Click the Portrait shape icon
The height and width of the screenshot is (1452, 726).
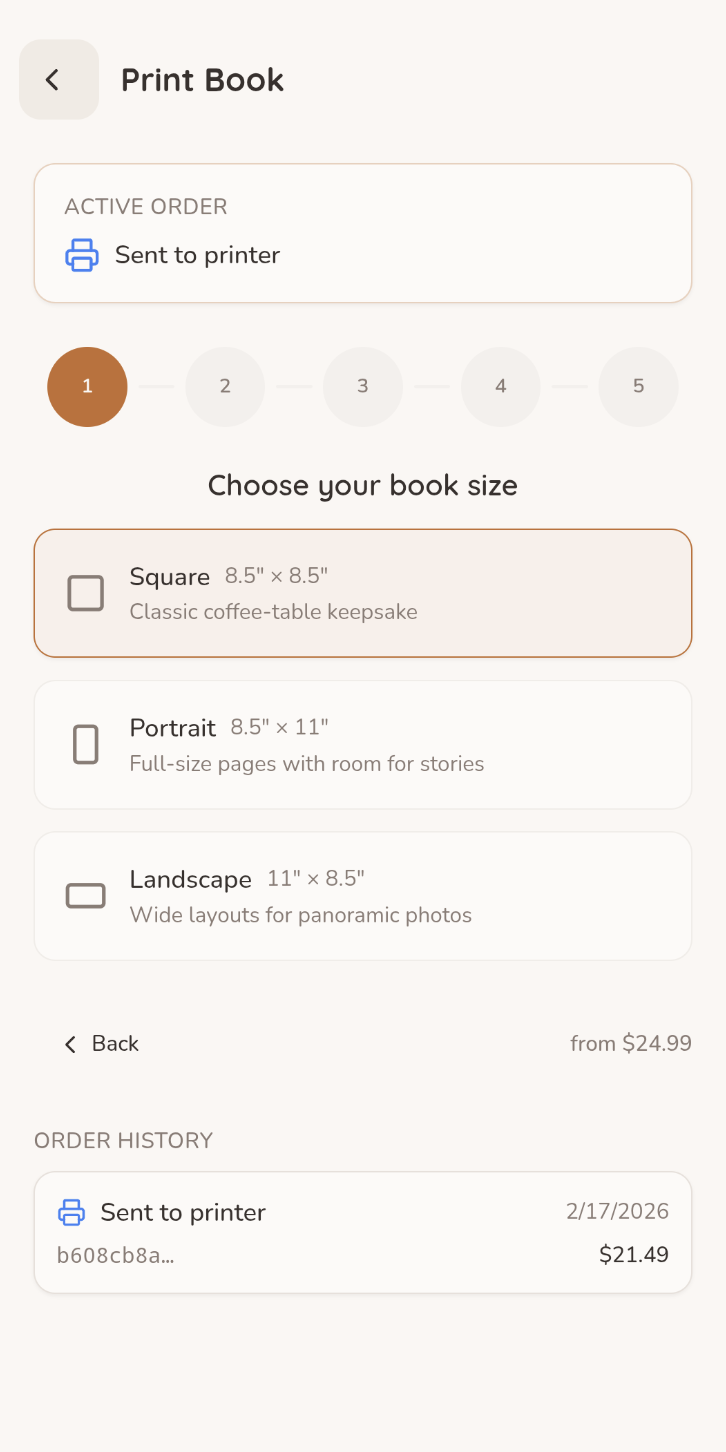pos(85,745)
